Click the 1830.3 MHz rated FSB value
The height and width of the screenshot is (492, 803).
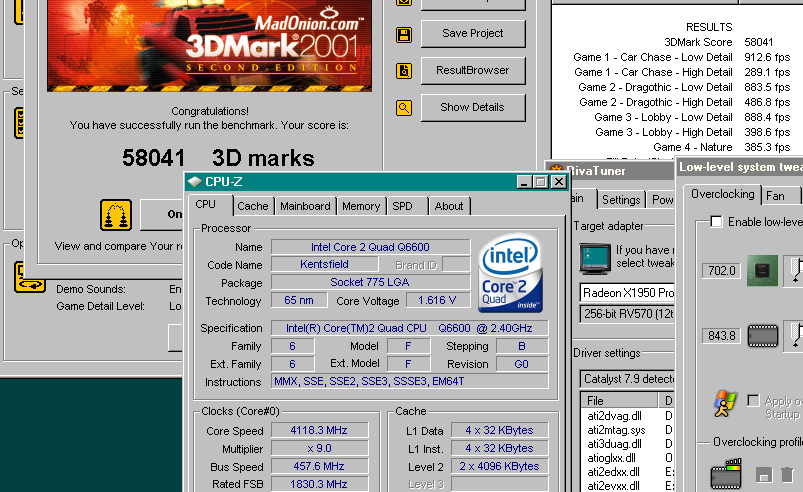click(319, 484)
